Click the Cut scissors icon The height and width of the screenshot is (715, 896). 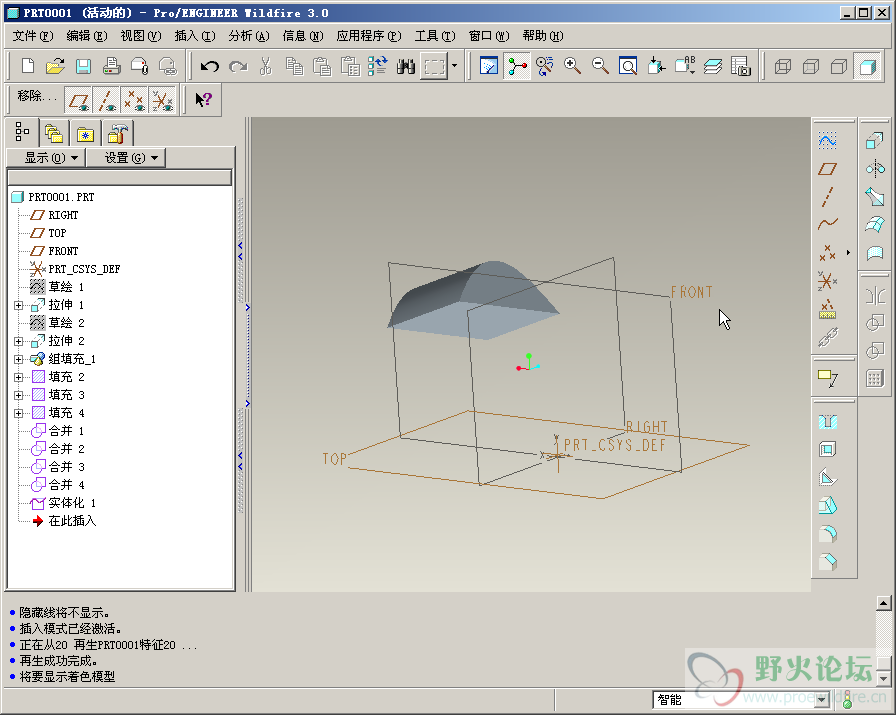[266, 66]
